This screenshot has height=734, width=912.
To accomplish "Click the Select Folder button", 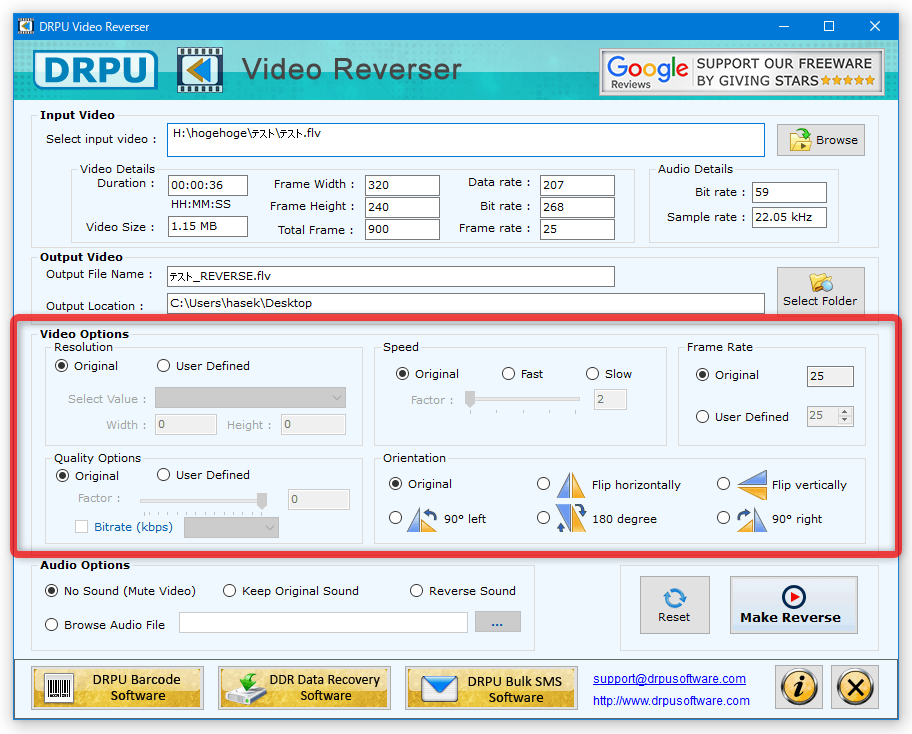I will (x=820, y=290).
